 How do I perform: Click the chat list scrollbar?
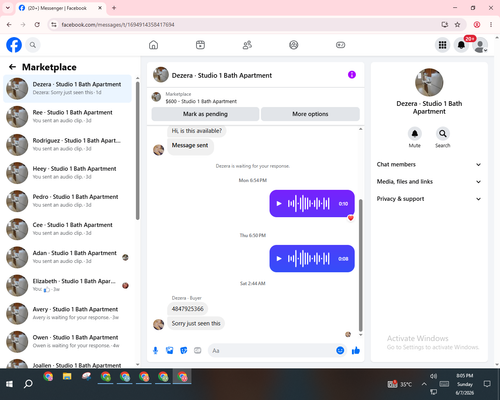point(137,150)
